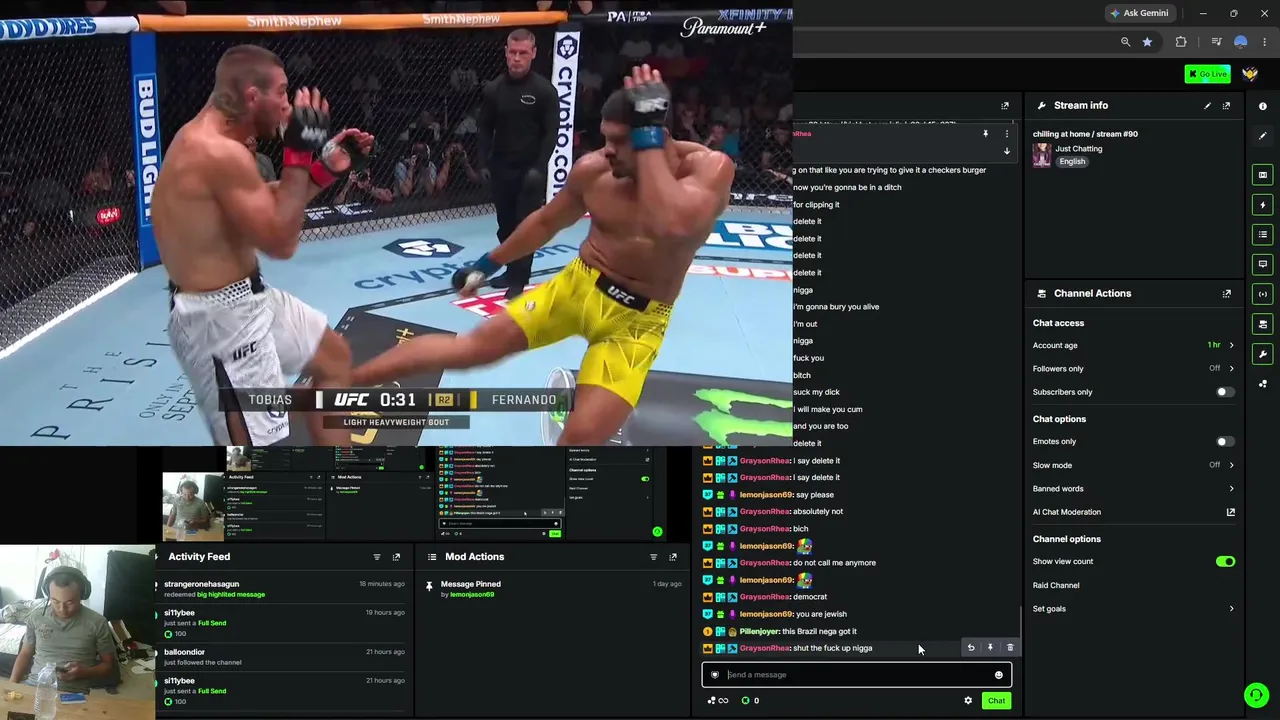This screenshot has width=1280, height=720.
Task: Delete the hovered chat message
Action: 1010,648
